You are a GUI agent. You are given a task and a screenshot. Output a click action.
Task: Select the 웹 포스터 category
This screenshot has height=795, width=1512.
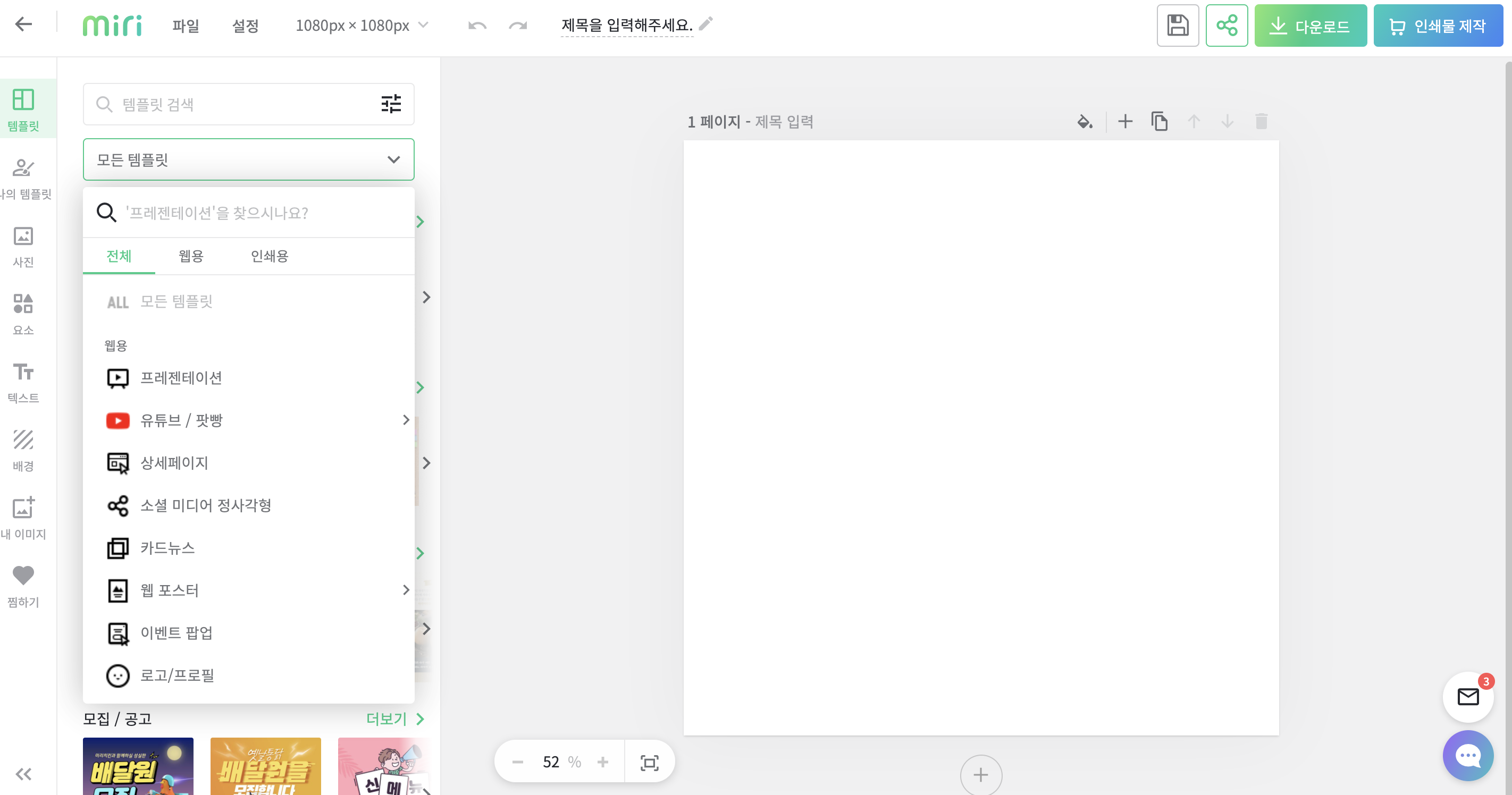point(248,590)
